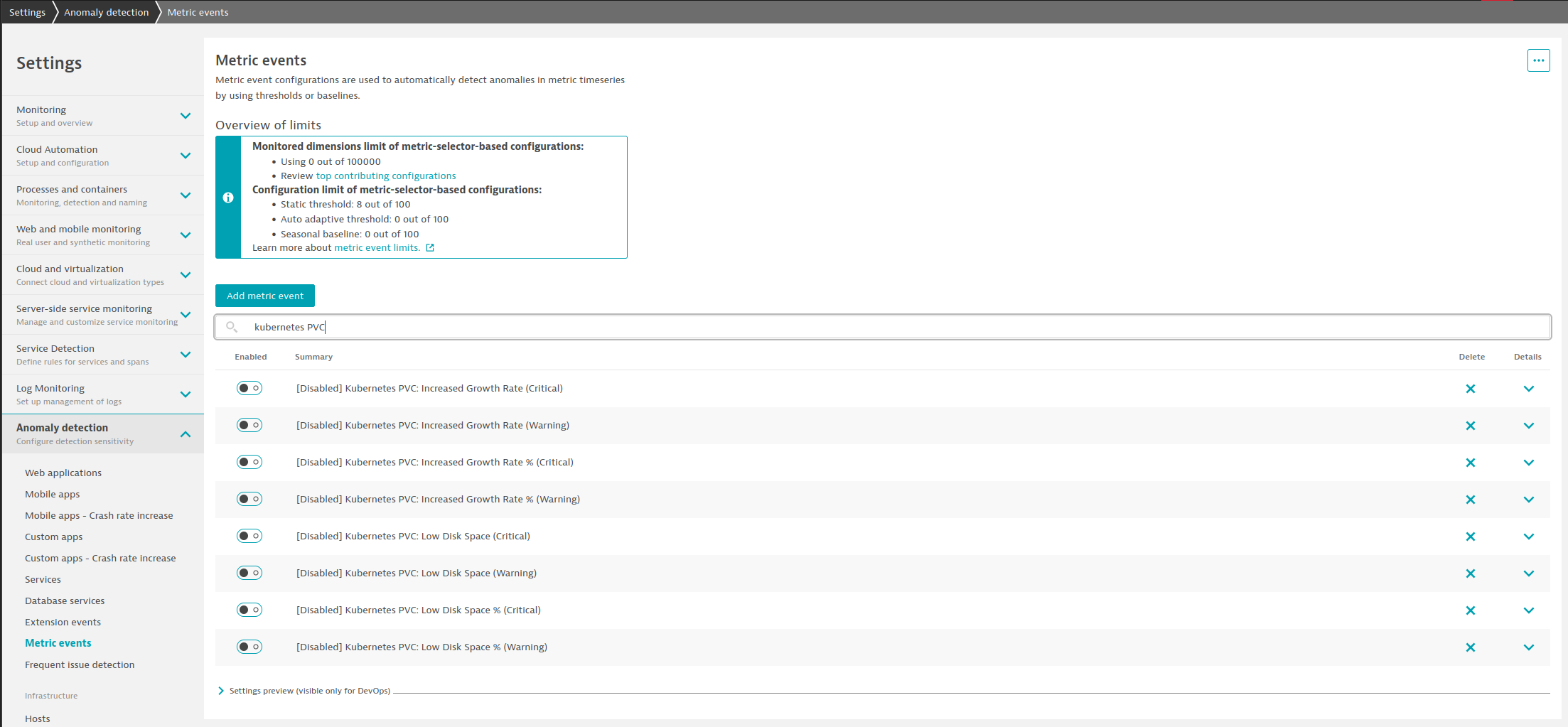The image size is (1568, 727).
Task: Enable Increased Growth Rate % (Critical) toggle
Action: [249, 462]
